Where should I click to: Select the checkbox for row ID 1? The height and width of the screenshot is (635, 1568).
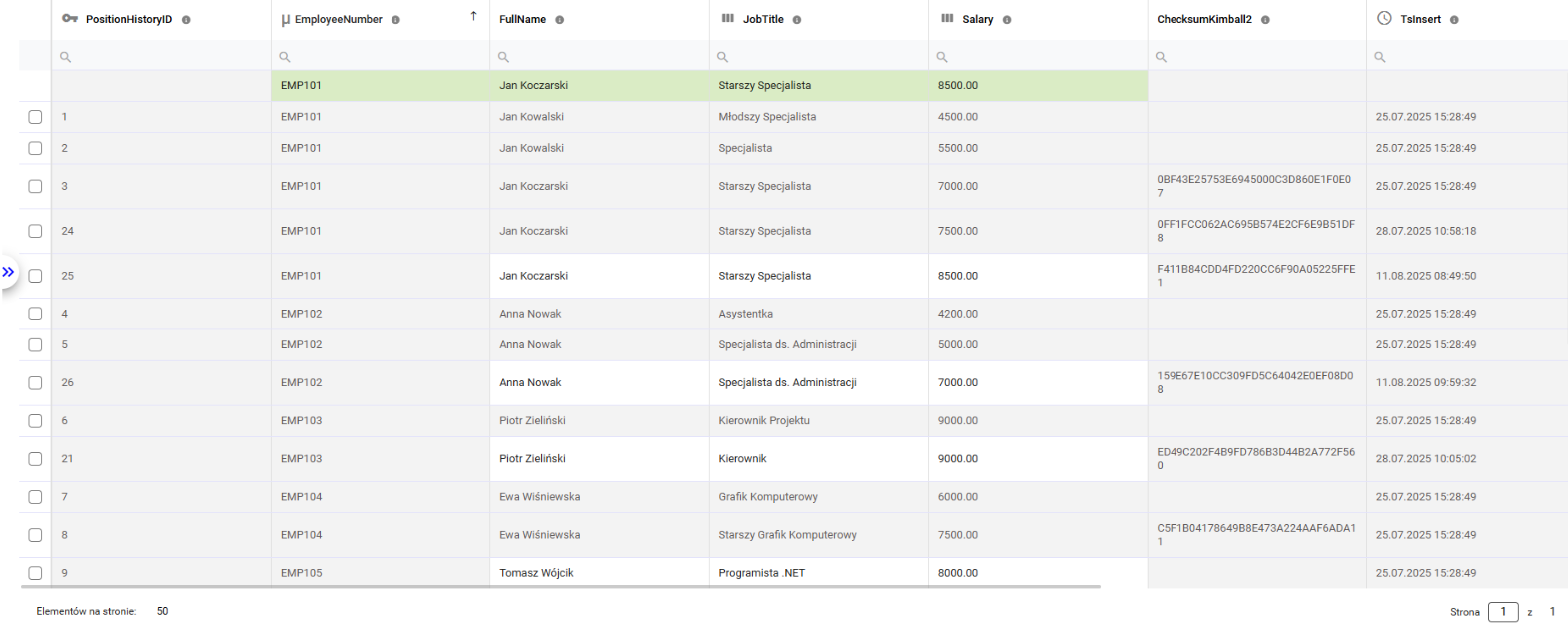click(35, 117)
